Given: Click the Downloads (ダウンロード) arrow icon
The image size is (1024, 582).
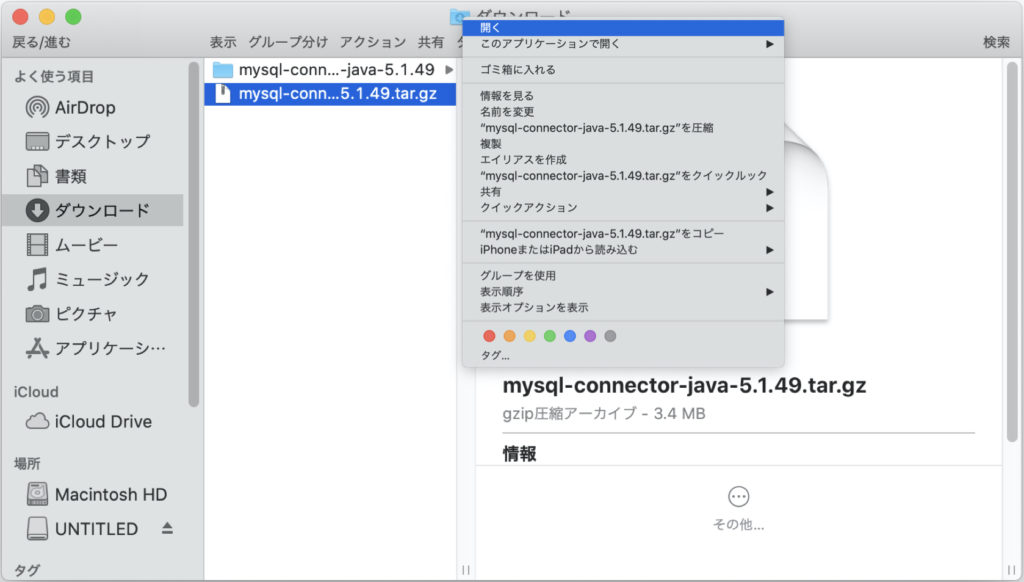Looking at the screenshot, I should 37,210.
